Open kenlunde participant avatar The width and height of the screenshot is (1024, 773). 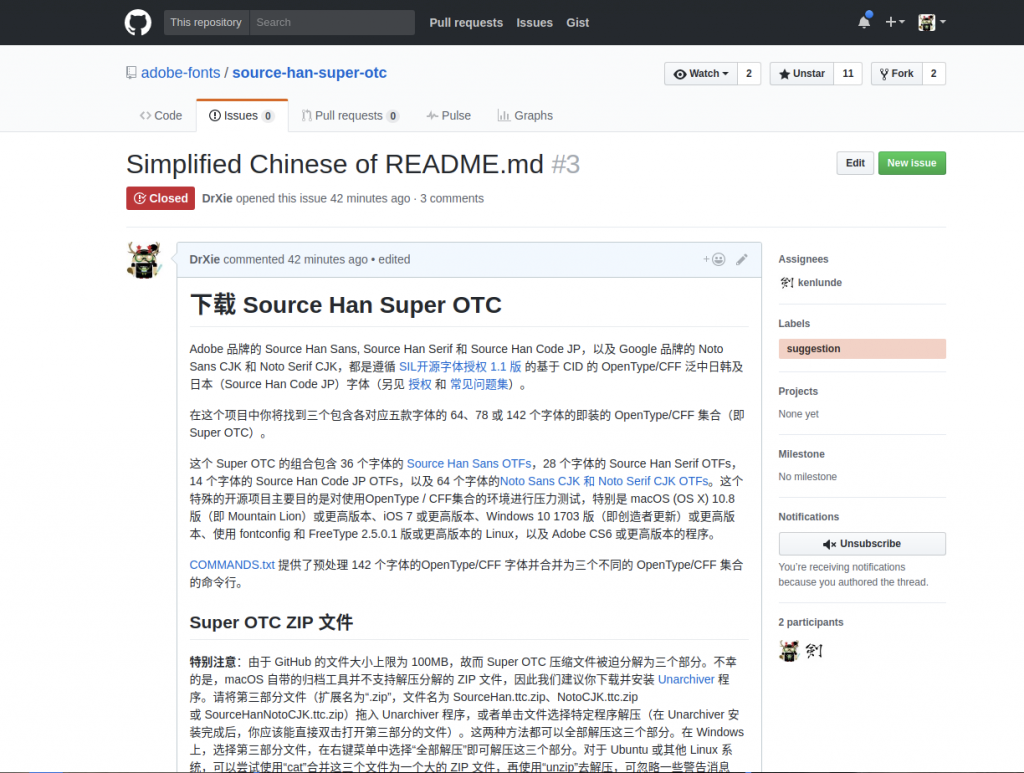814,650
